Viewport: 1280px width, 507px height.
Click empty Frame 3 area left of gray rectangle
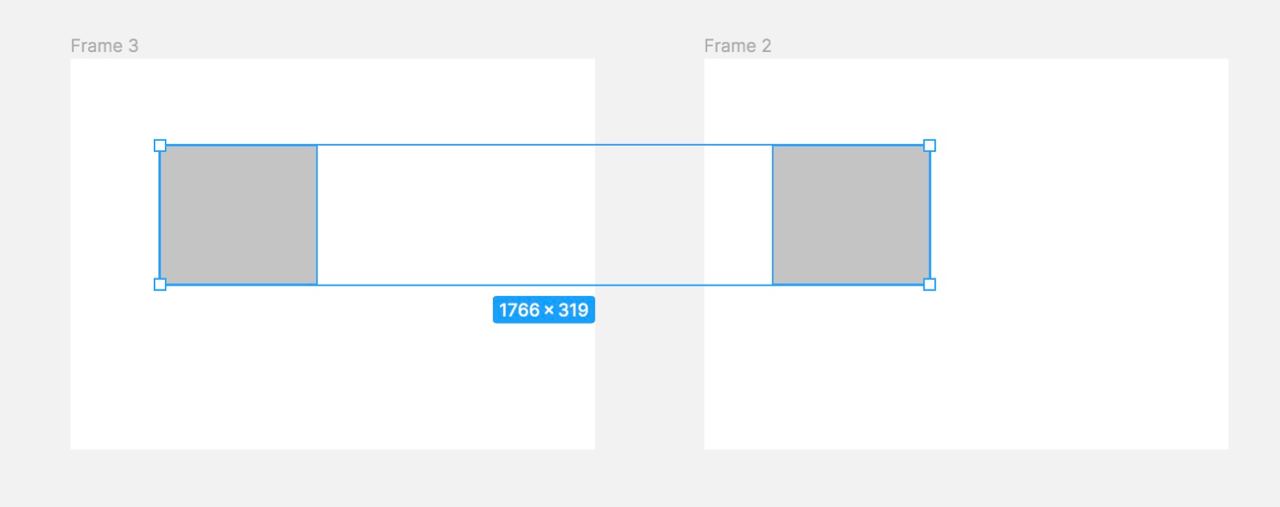click(x=115, y=215)
